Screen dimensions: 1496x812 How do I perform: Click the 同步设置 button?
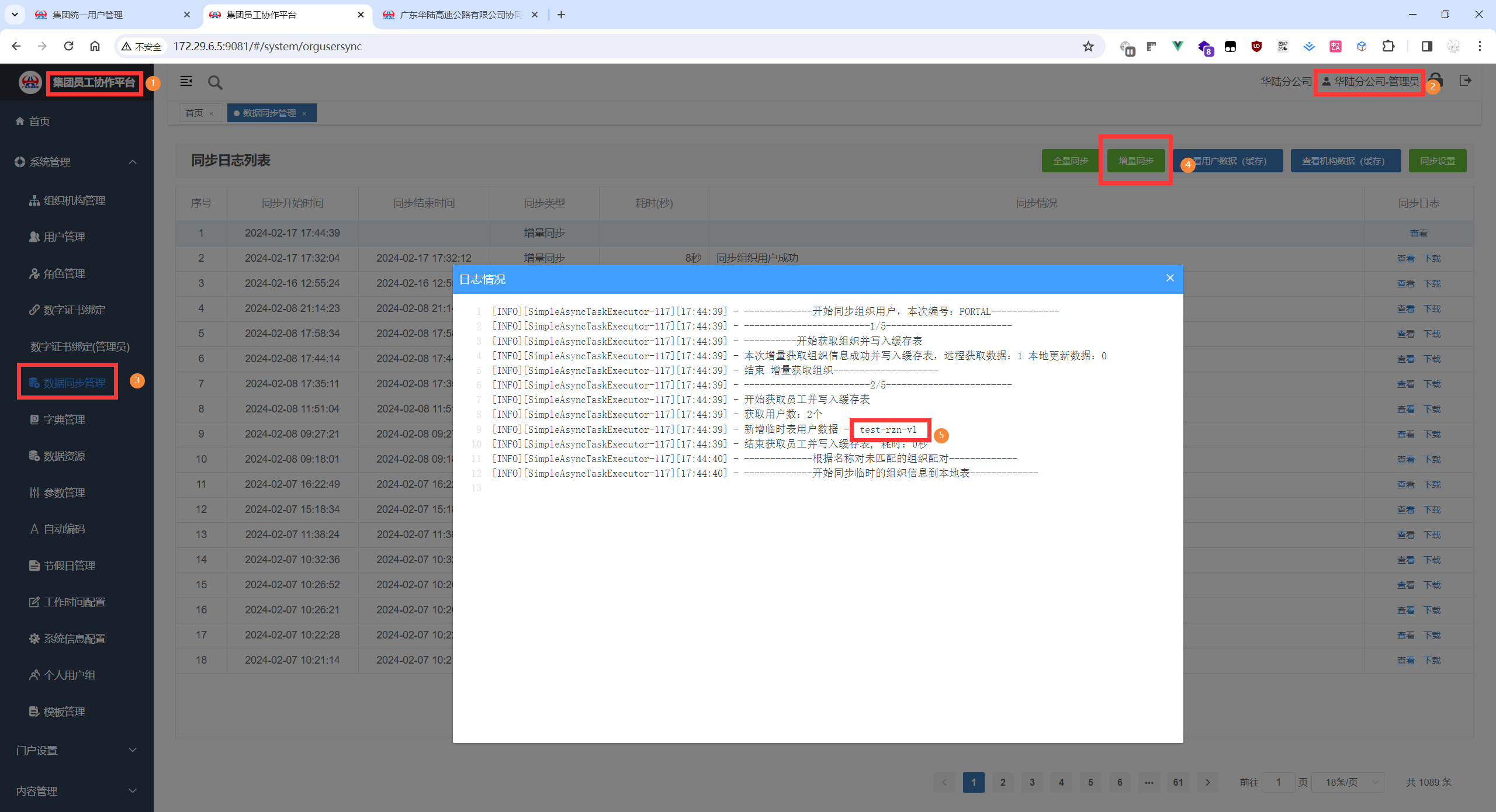pos(1437,161)
